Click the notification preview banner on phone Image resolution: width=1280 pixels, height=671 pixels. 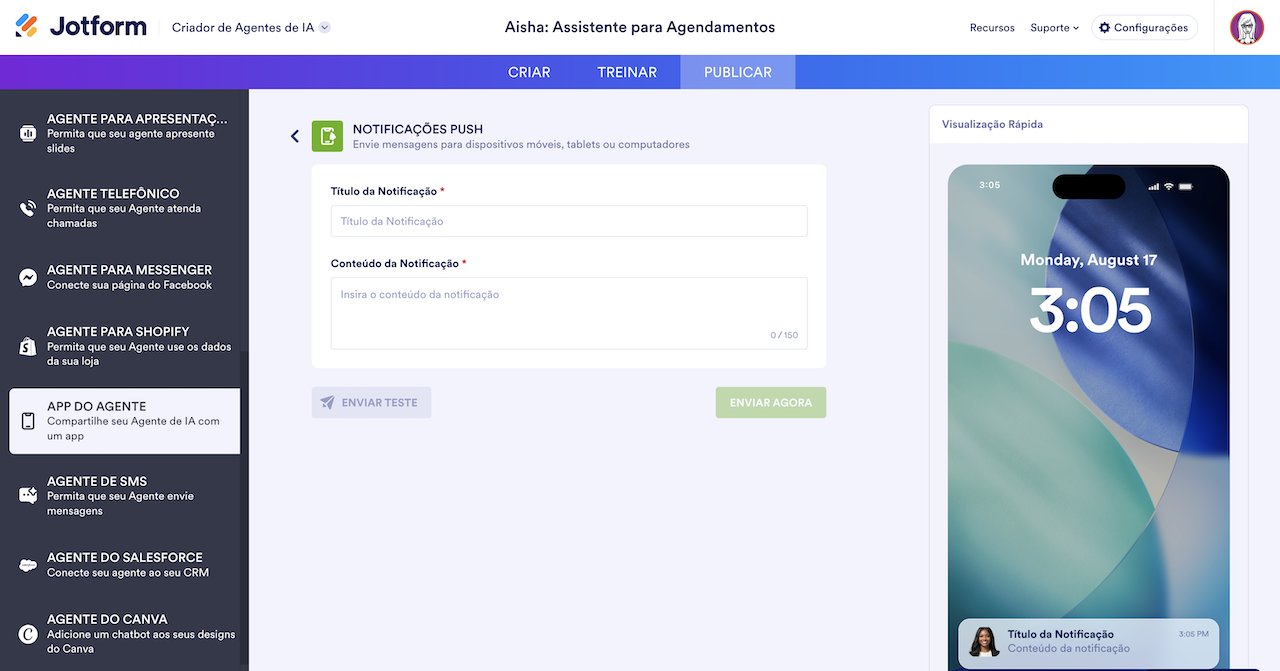(1089, 643)
